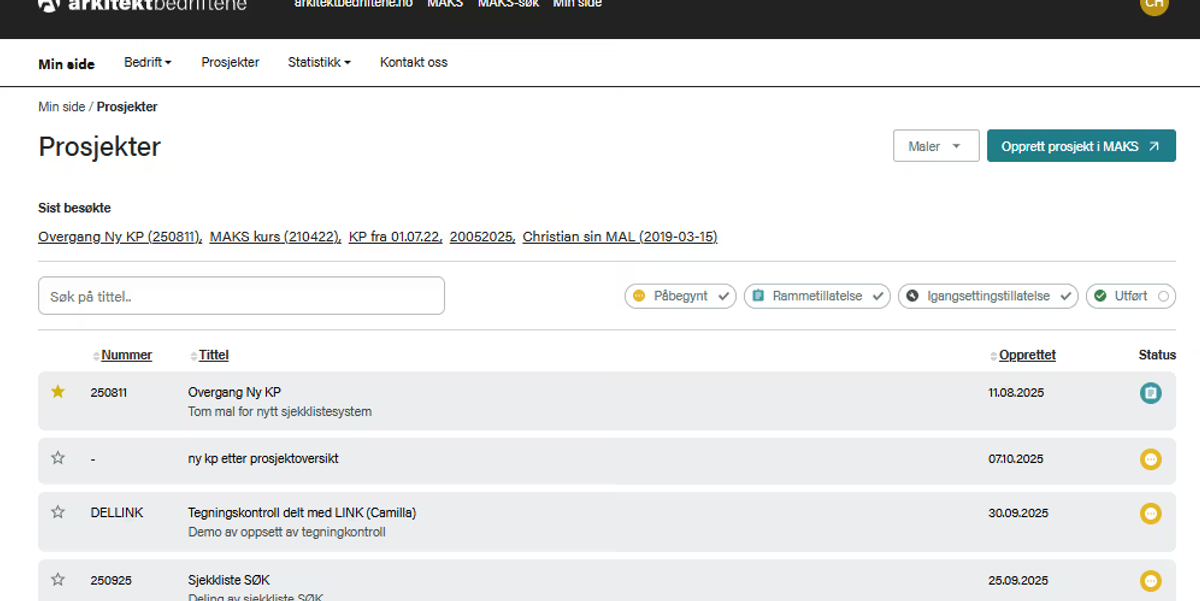The height and width of the screenshot is (601, 1200).
Task: Click date 25.09.2025
Action: tap(1018, 580)
